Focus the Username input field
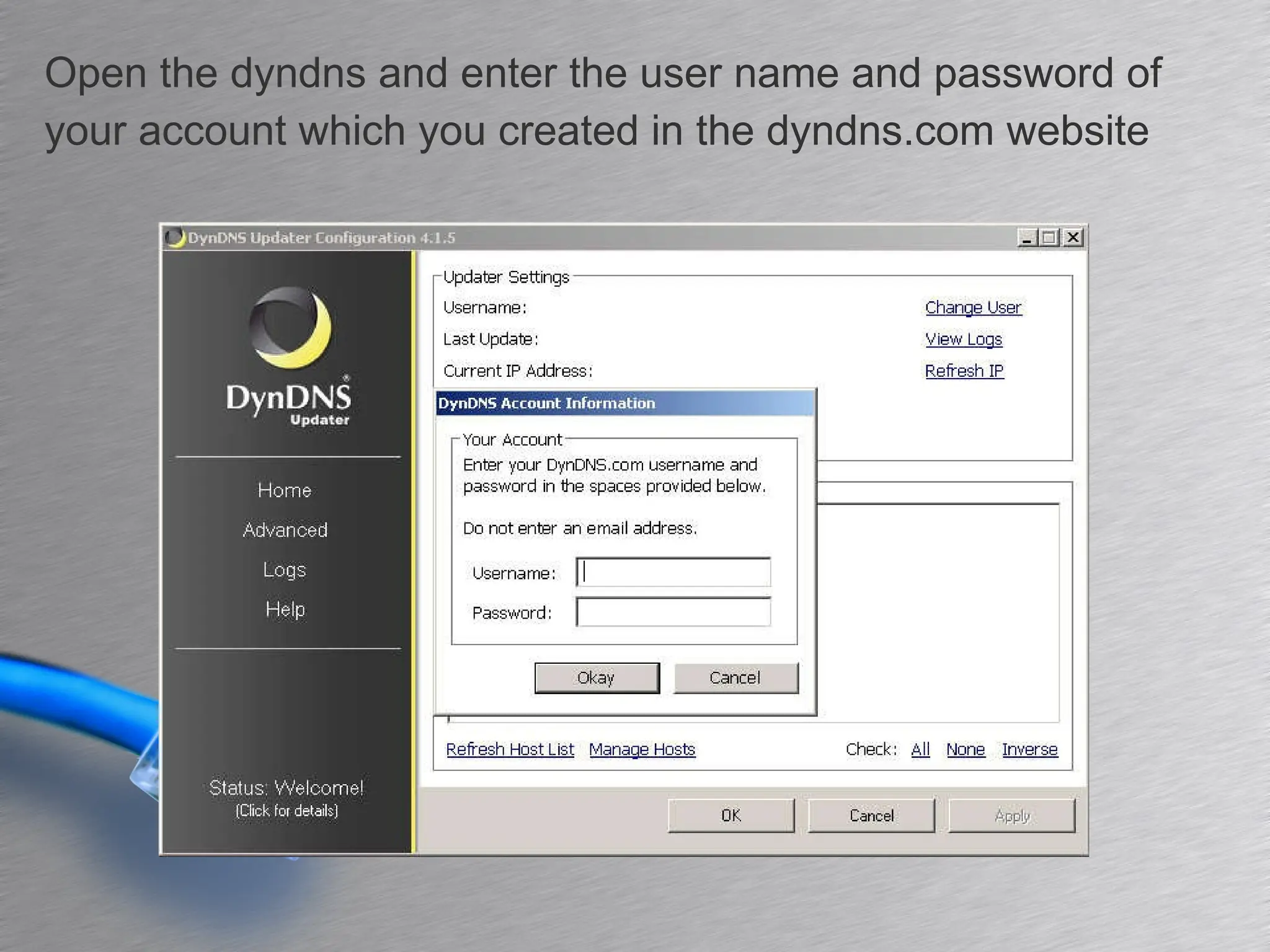Screen dimensions: 1270x952 (673, 572)
